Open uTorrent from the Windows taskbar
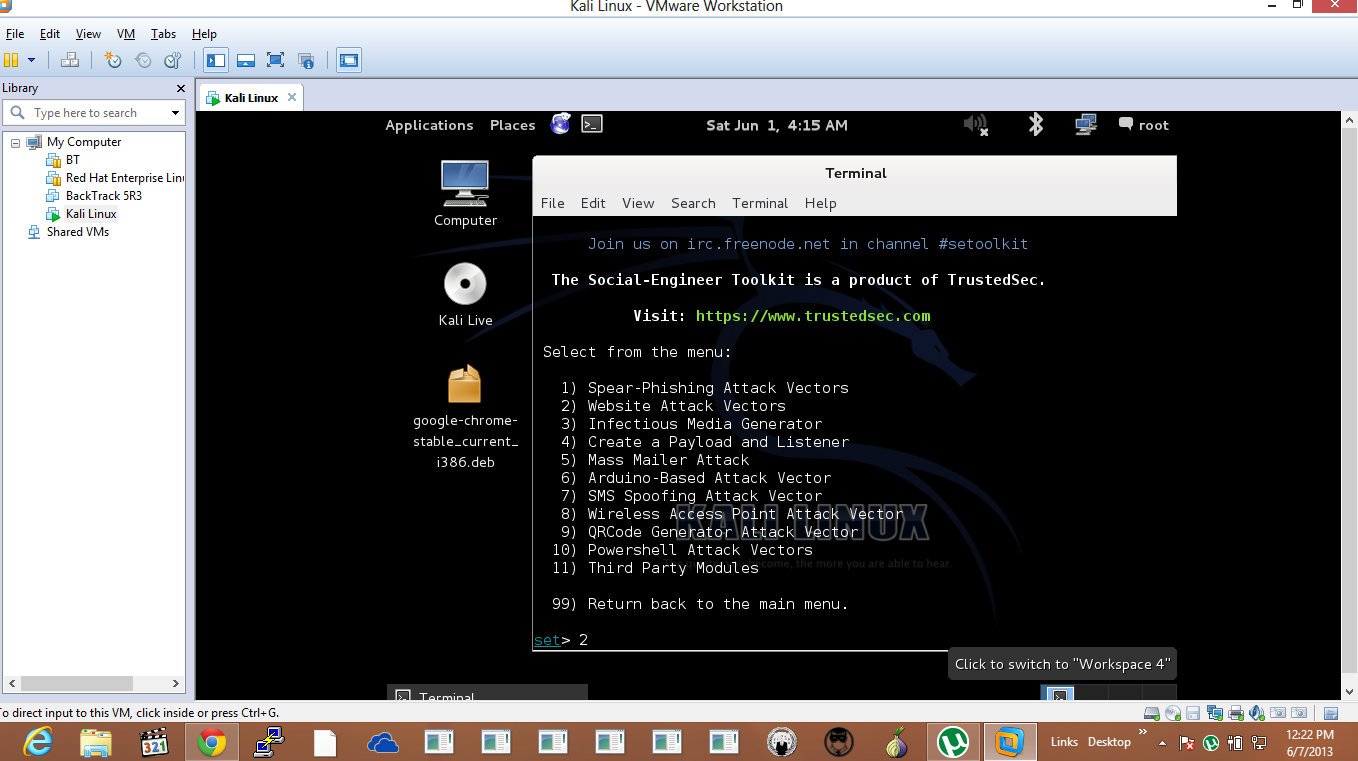Viewport: 1358px width, 761px height. point(953,743)
